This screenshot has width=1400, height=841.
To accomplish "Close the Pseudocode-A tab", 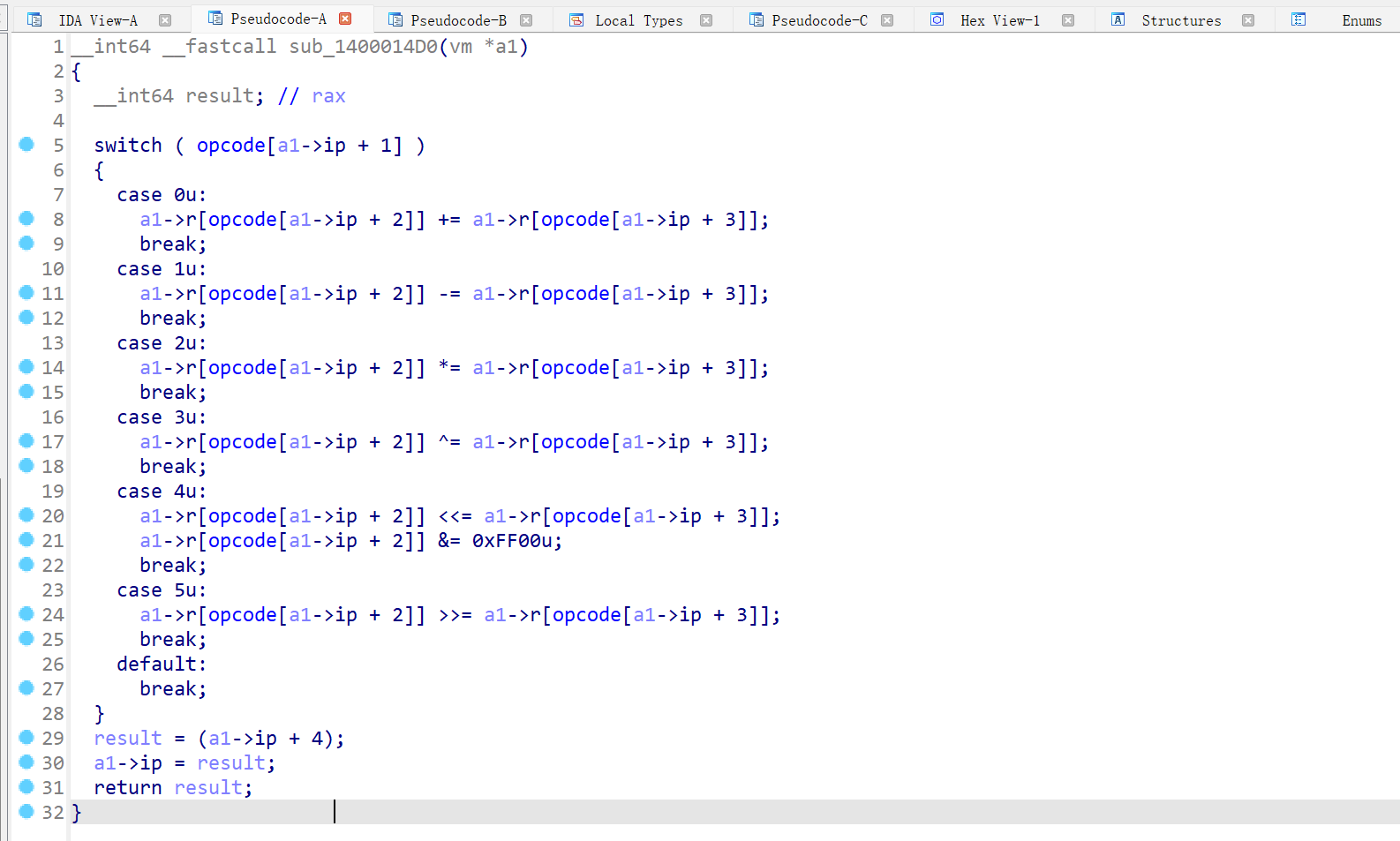I will point(346,19).
